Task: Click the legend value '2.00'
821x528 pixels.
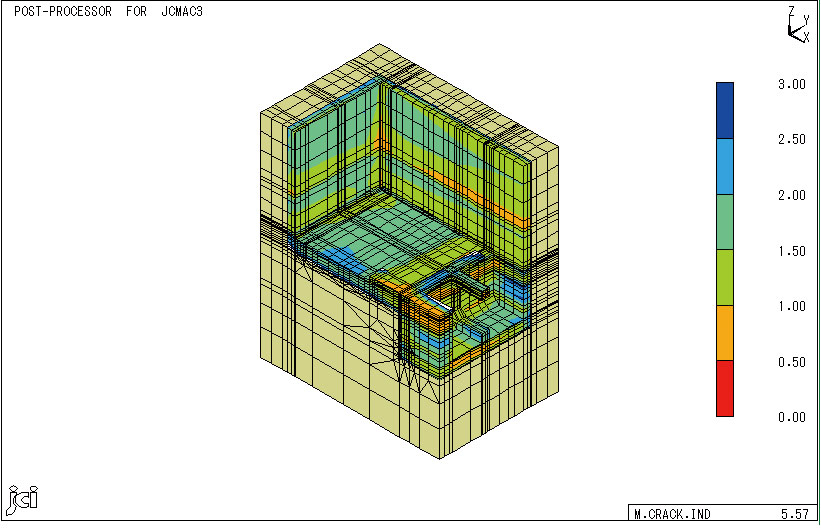Action: coord(791,195)
